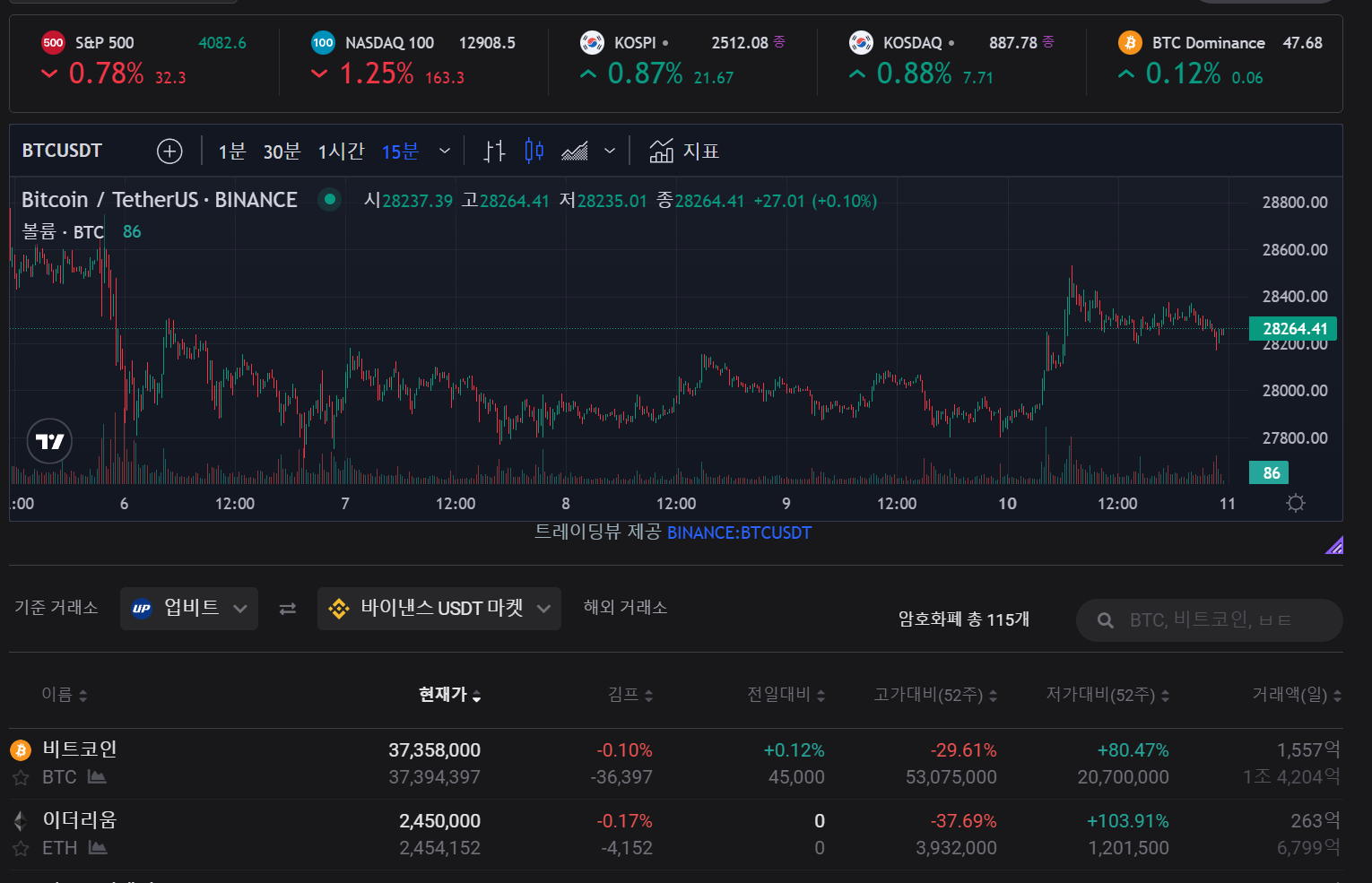
Task: Click the KOSPI value 2512.08
Action: pos(740,43)
